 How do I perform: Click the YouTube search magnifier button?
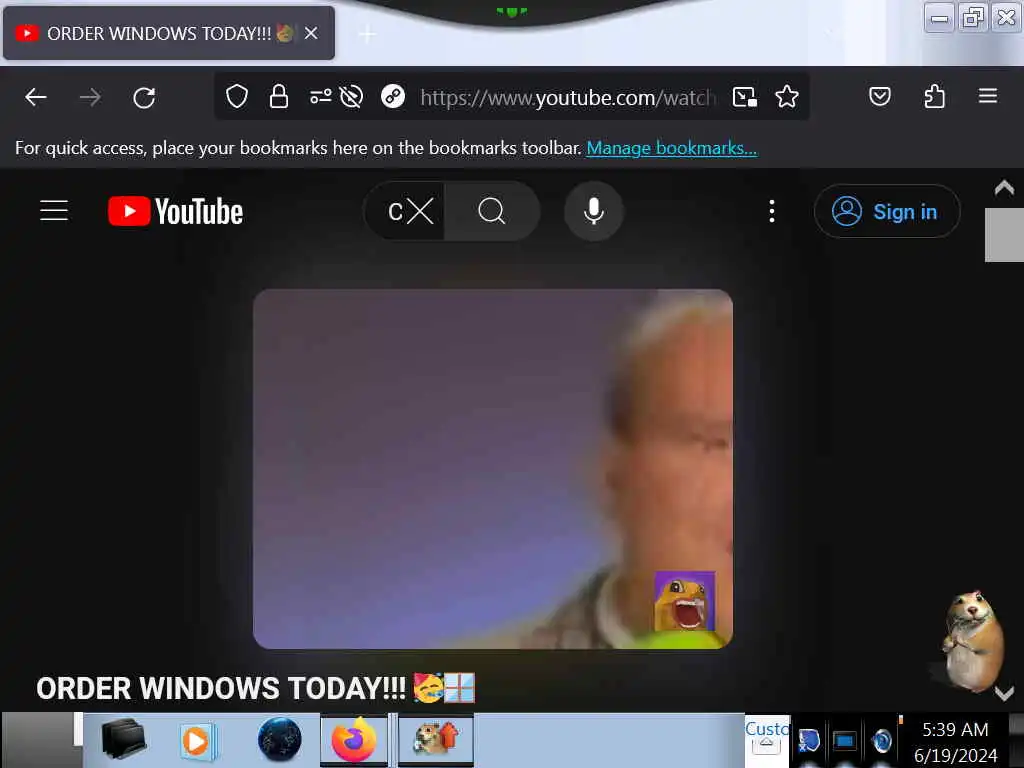pyautogui.click(x=492, y=211)
